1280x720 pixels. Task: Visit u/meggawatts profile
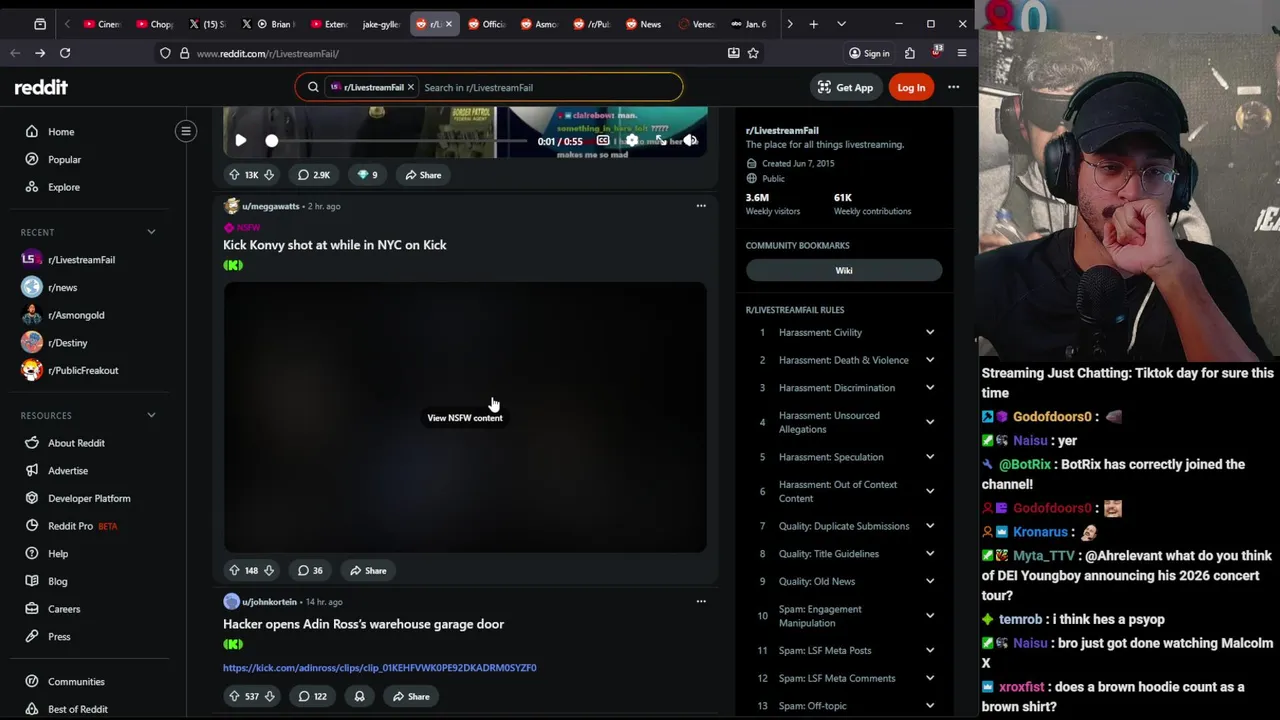click(x=271, y=206)
